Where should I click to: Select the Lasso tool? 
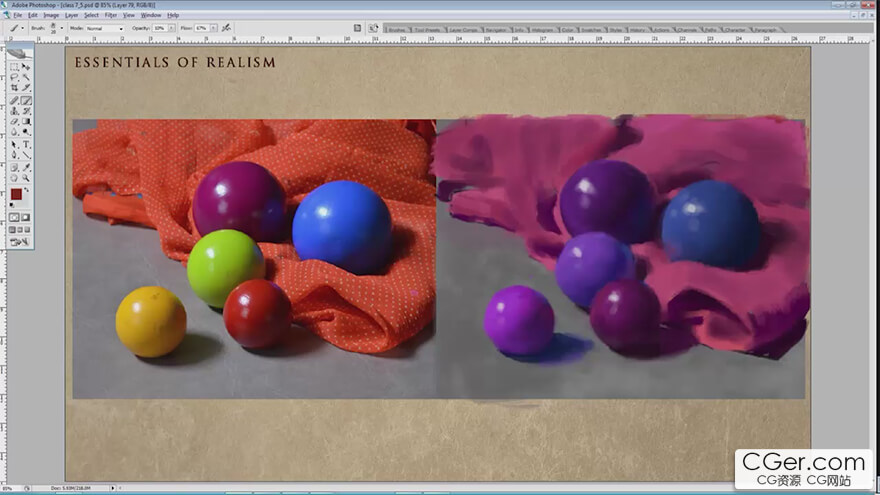(14, 77)
